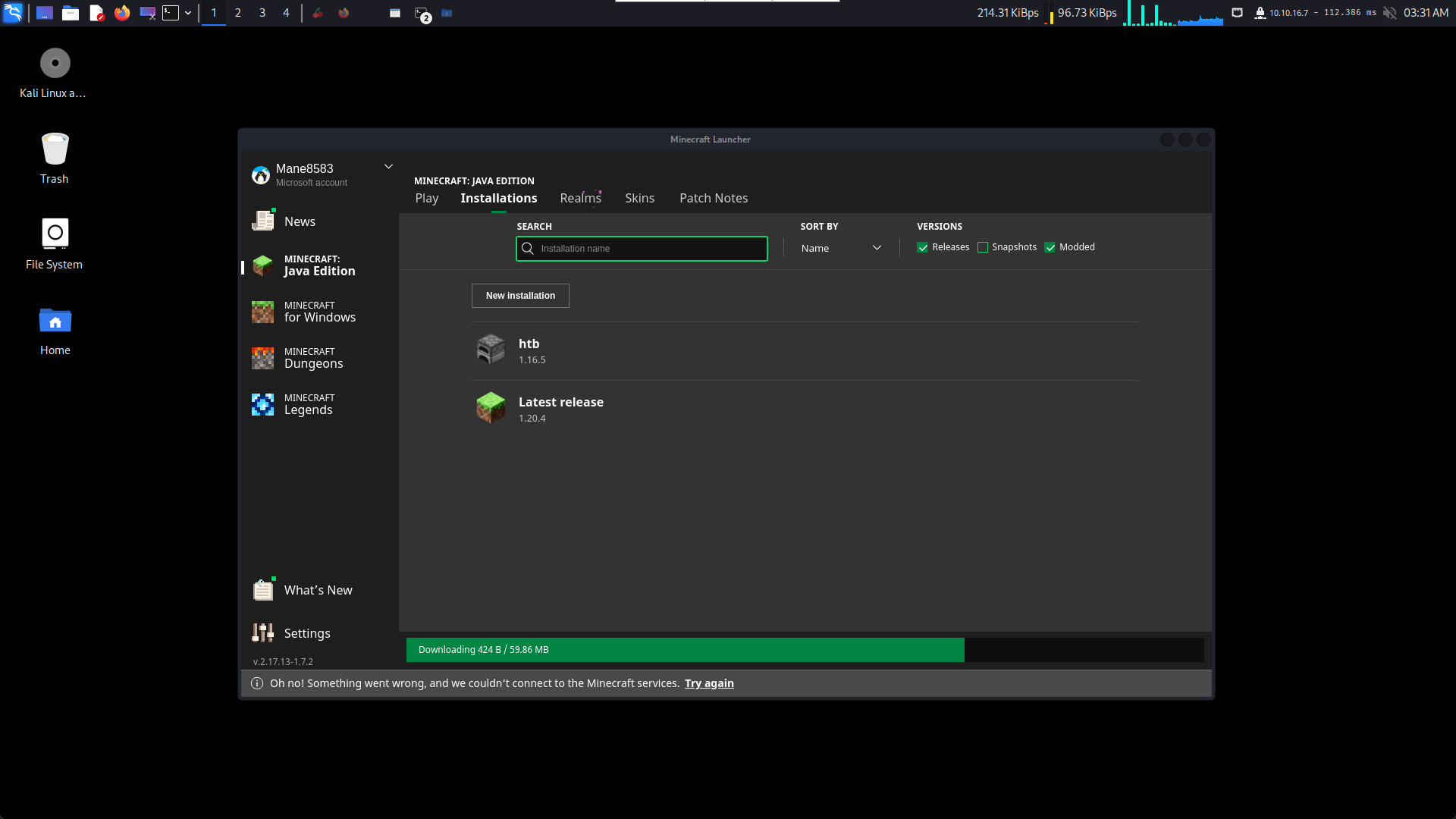This screenshot has height=819, width=1456.
Task: Select the Trash desktop icon
Action: click(55, 149)
